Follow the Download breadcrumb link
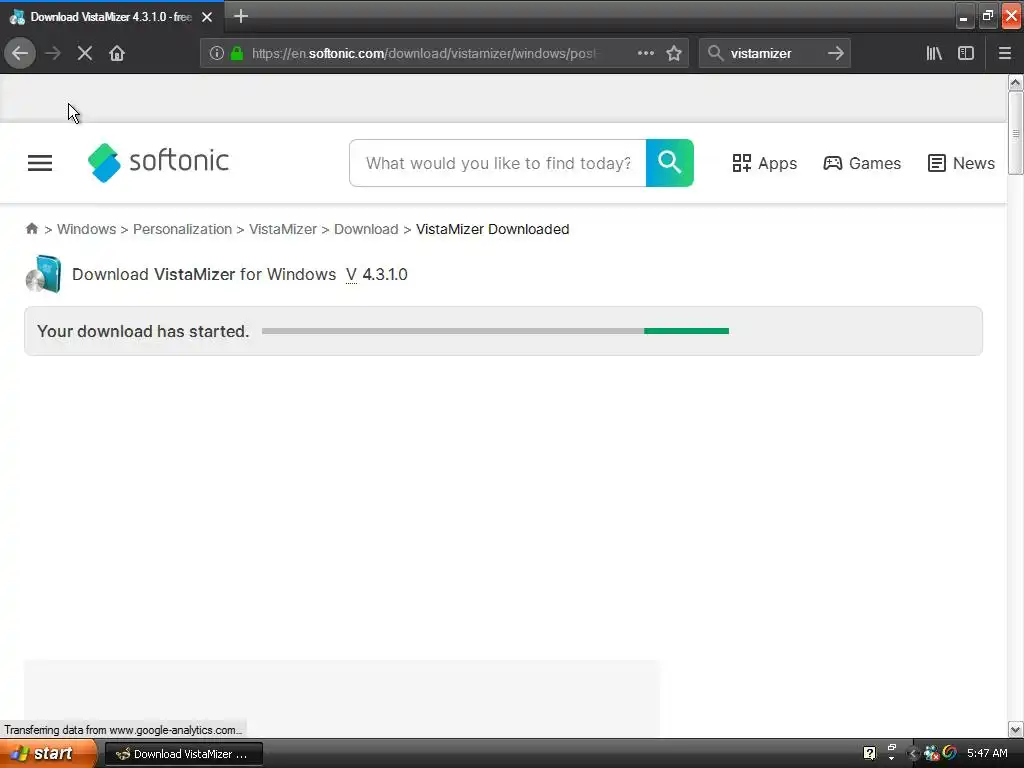This screenshot has width=1024, height=768. (366, 229)
